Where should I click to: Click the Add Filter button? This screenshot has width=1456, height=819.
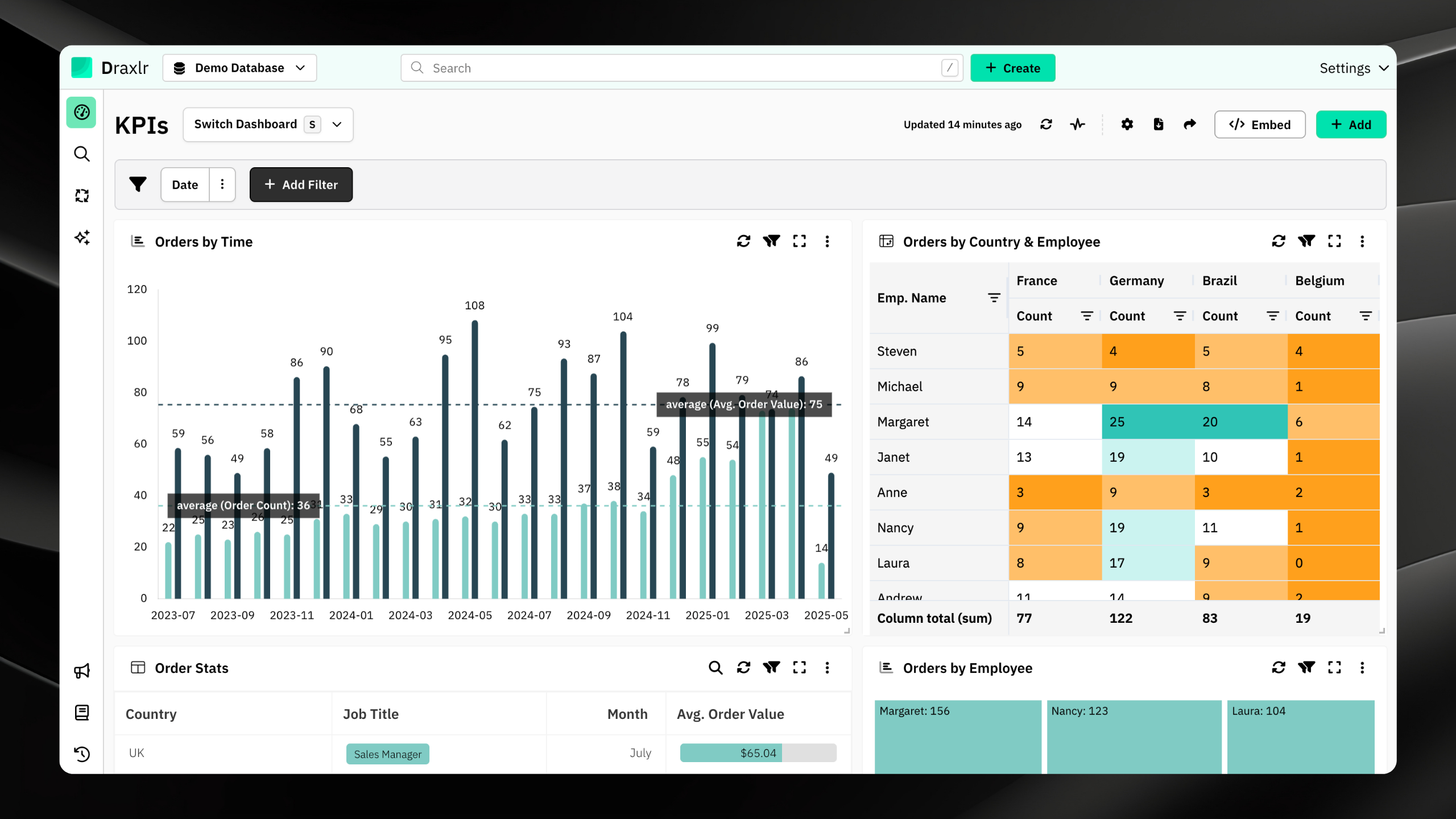pyautogui.click(x=301, y=184)
